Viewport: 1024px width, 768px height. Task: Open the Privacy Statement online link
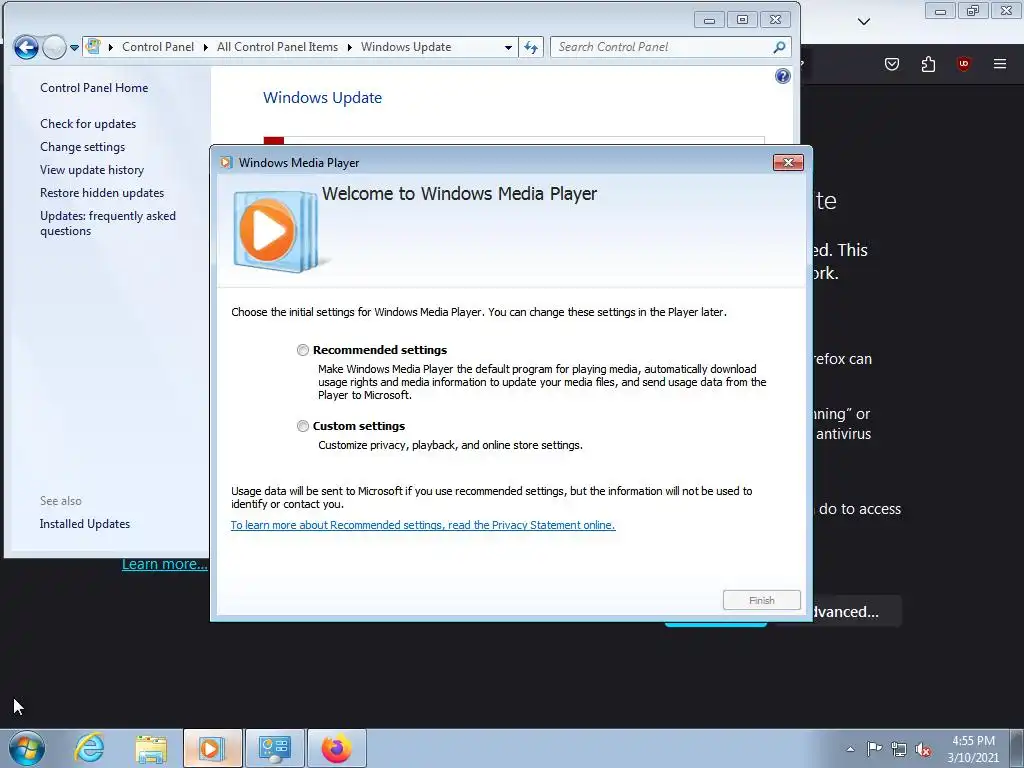(x=423, y=525)
